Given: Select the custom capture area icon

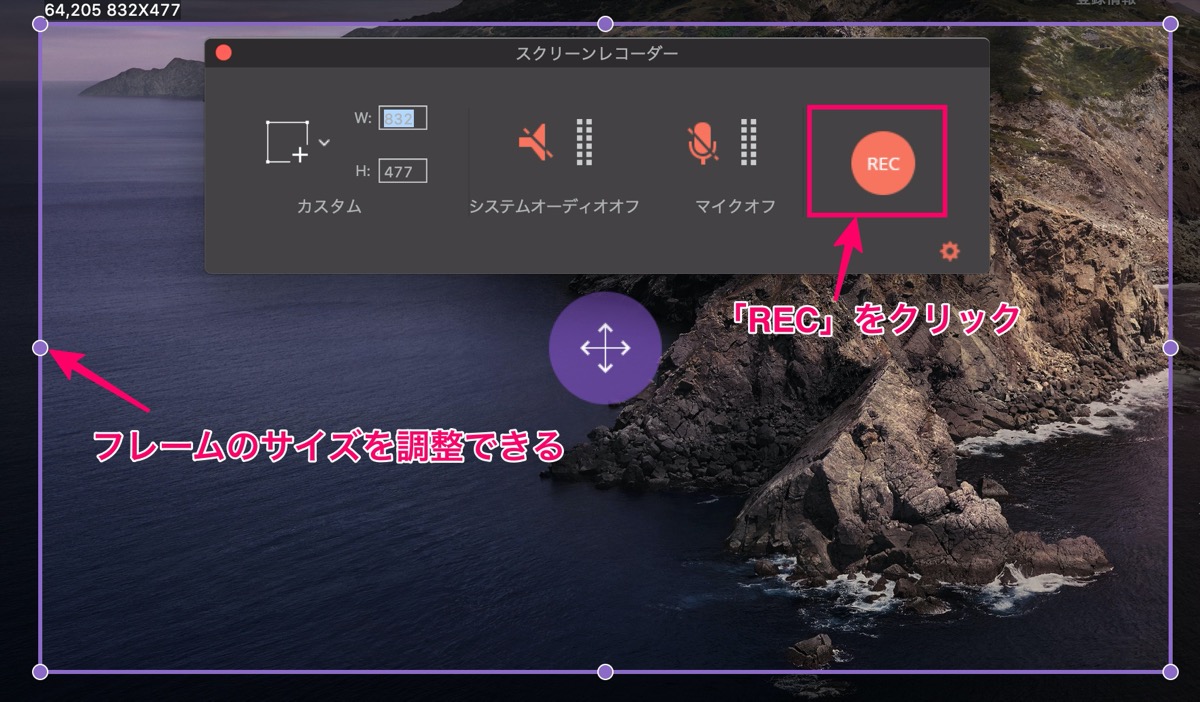Looking at the screenshot, I should coord(288,142).
